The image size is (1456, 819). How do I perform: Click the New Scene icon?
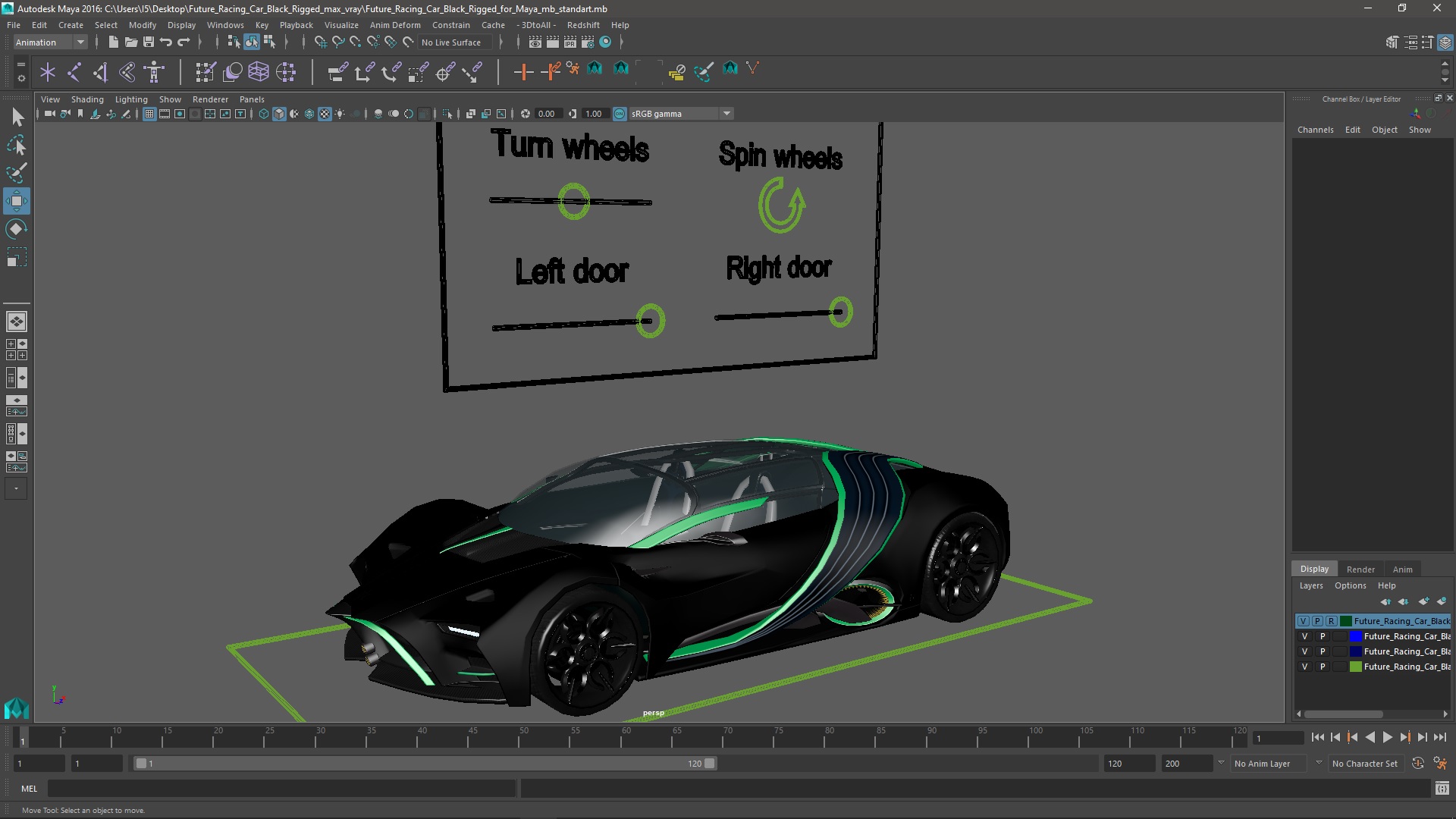[x=113, y=42]
